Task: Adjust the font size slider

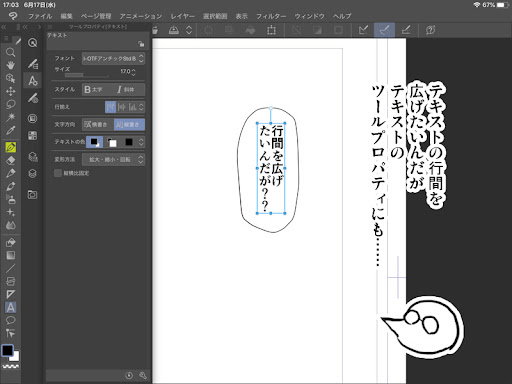Action: coord(87,76)
